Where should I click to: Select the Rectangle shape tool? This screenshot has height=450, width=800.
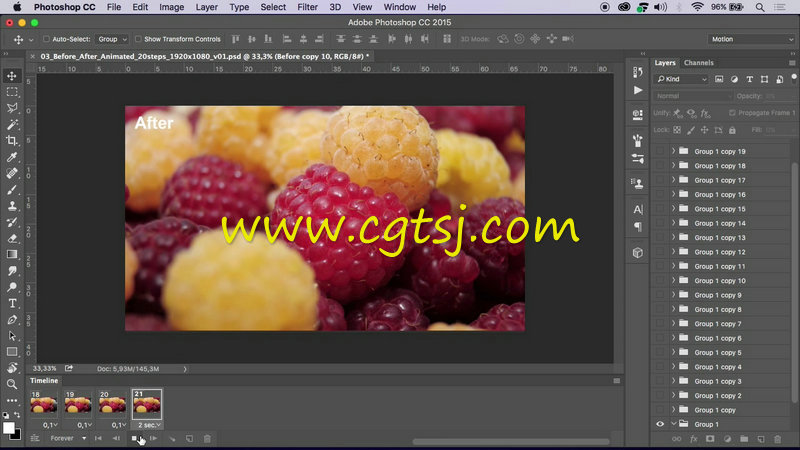tap(12, 352)
